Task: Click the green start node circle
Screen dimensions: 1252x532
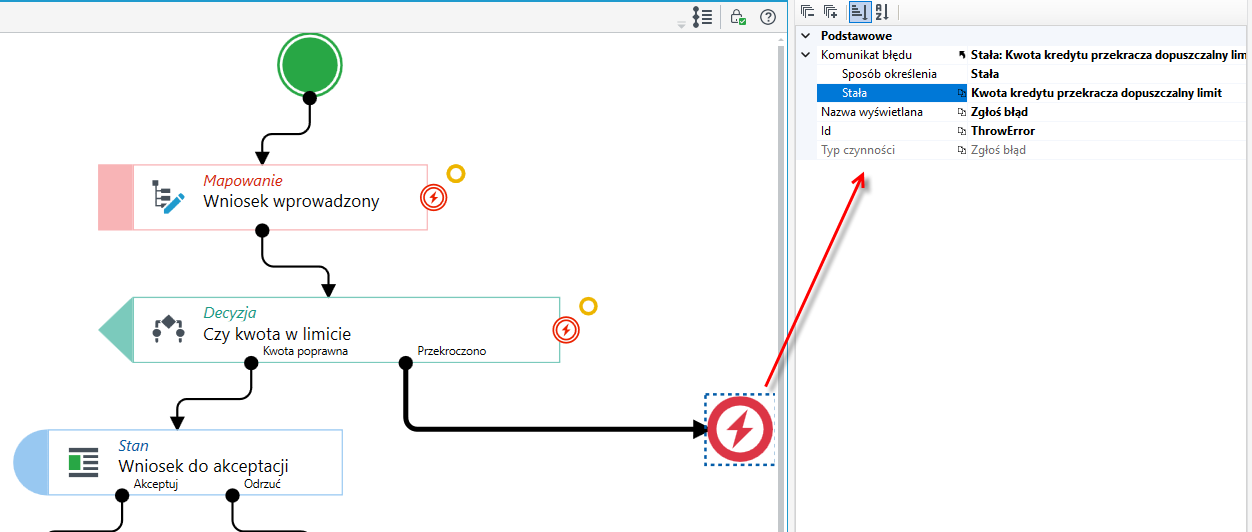Action: [x=310, y=64]
